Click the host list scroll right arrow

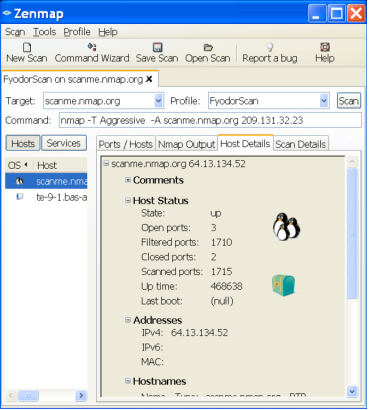tap(81, 396)
